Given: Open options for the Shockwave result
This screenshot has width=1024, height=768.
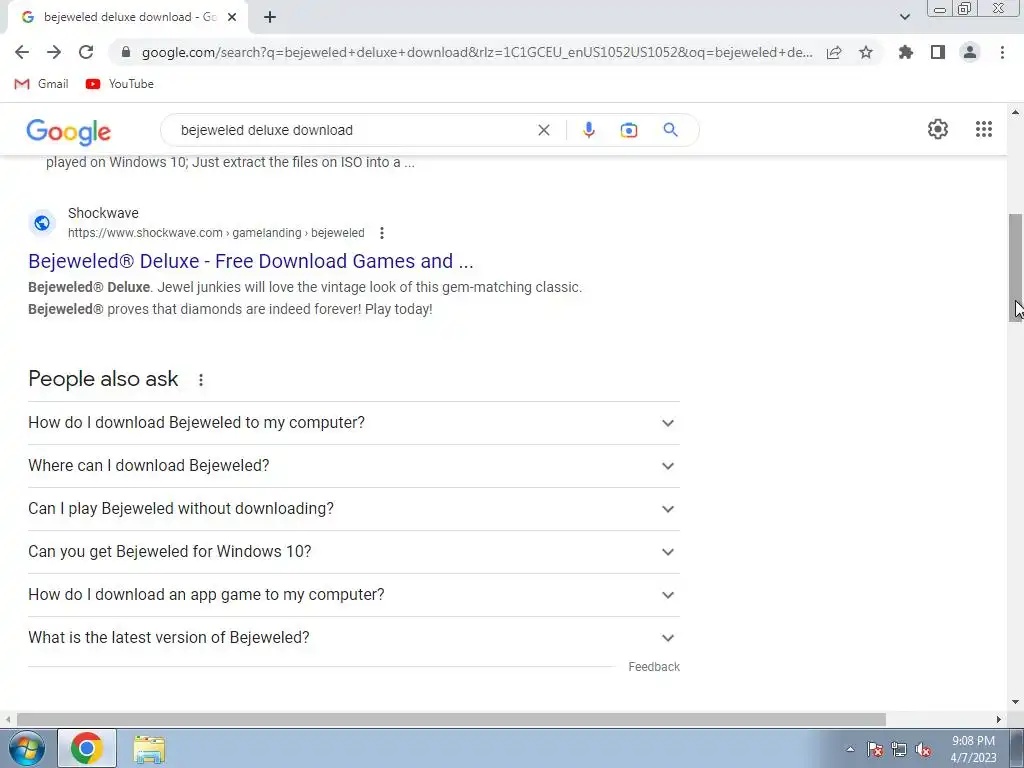Looking at the screenshot, I should (x=381, y=233).
